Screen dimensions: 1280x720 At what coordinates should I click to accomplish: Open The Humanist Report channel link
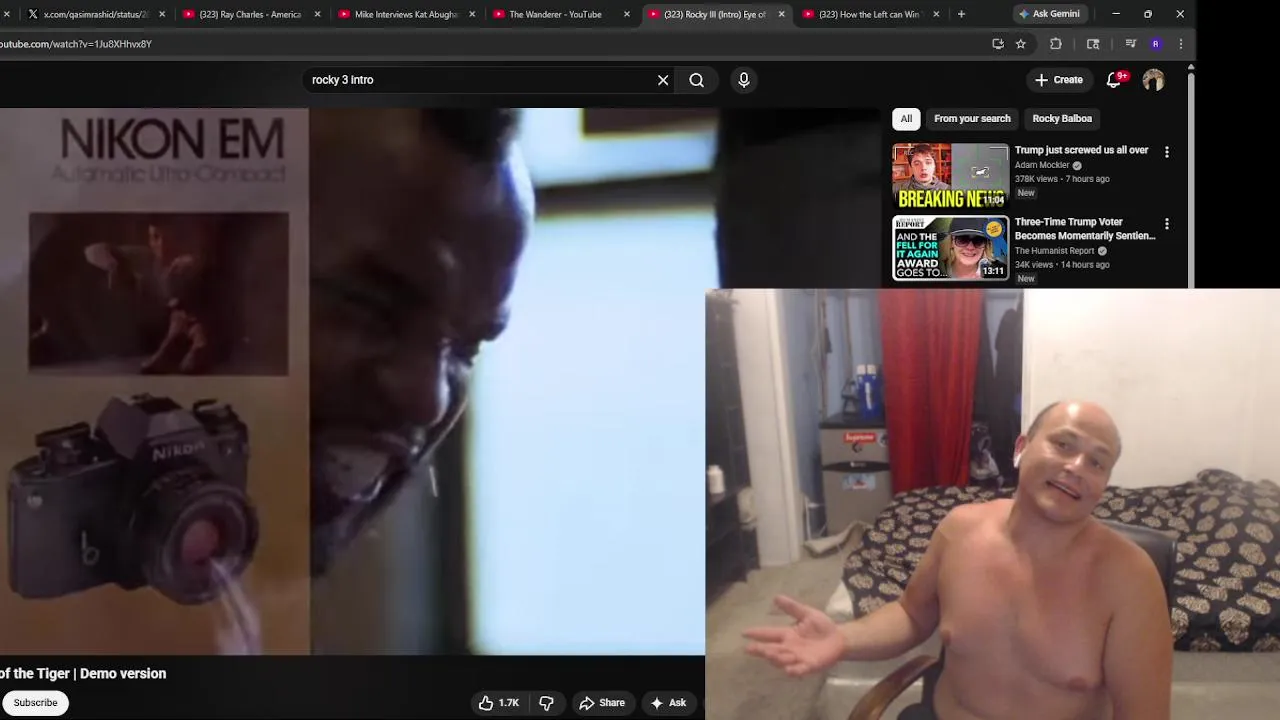1054,251
